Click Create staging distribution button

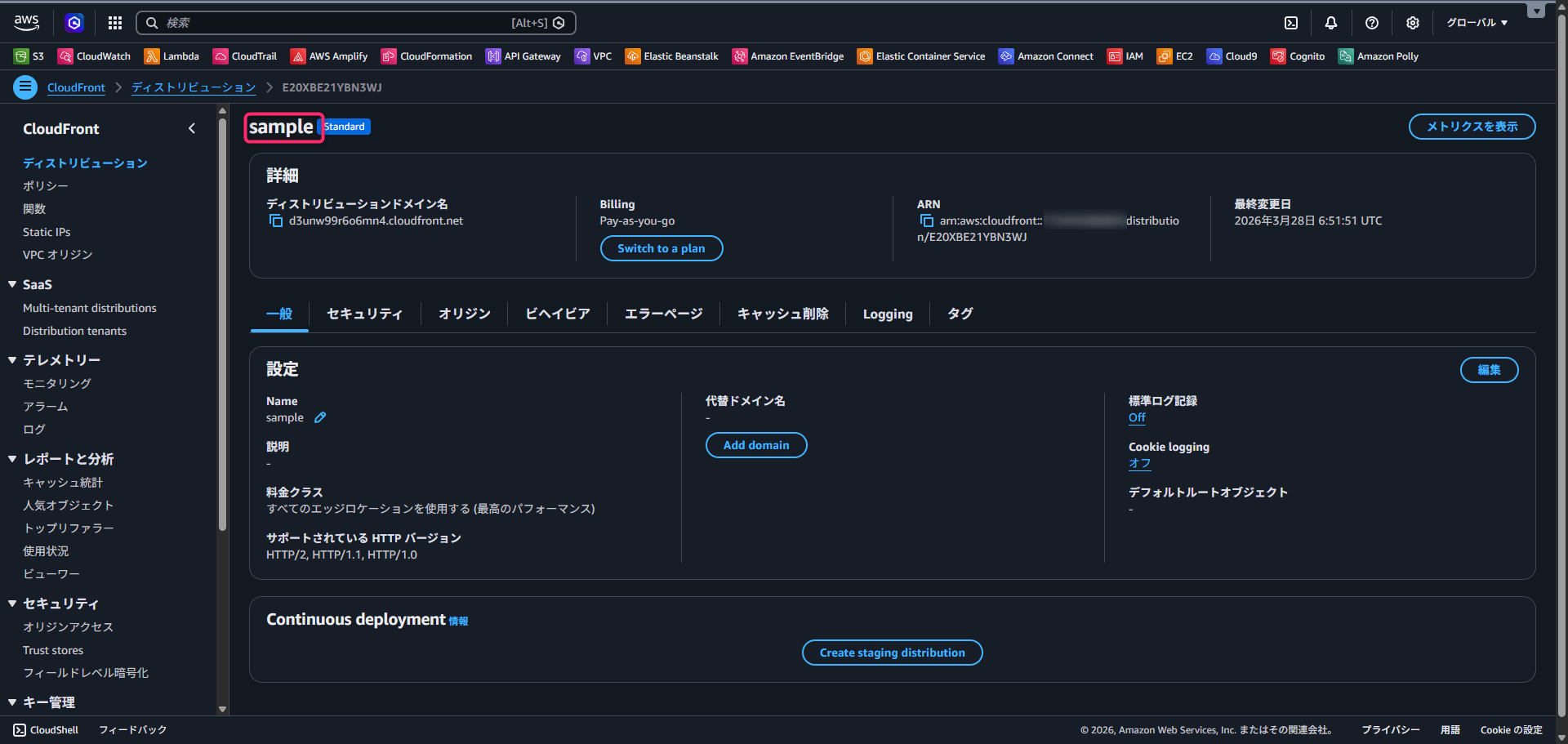pyautogui.click(x=892, y=653)
